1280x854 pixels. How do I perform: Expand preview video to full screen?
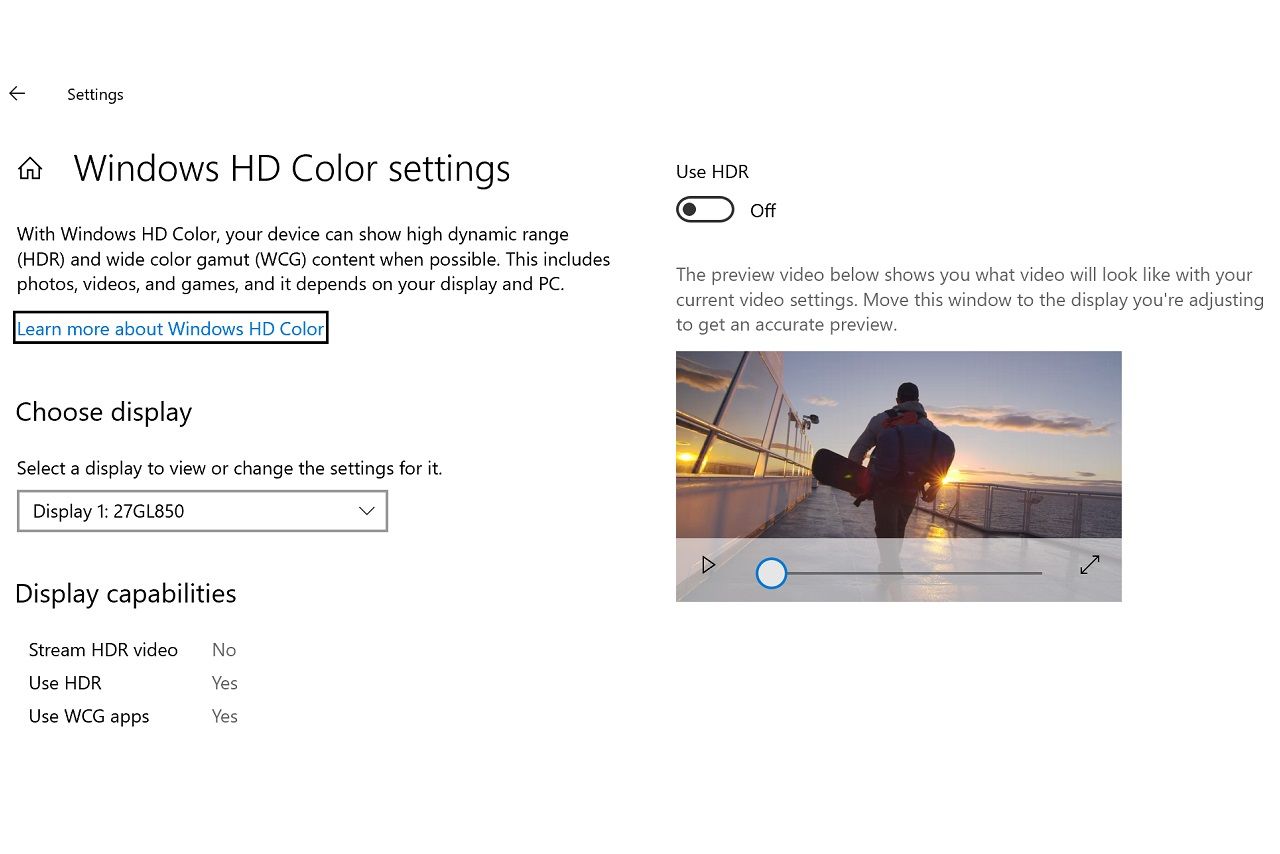(1090, 565)
